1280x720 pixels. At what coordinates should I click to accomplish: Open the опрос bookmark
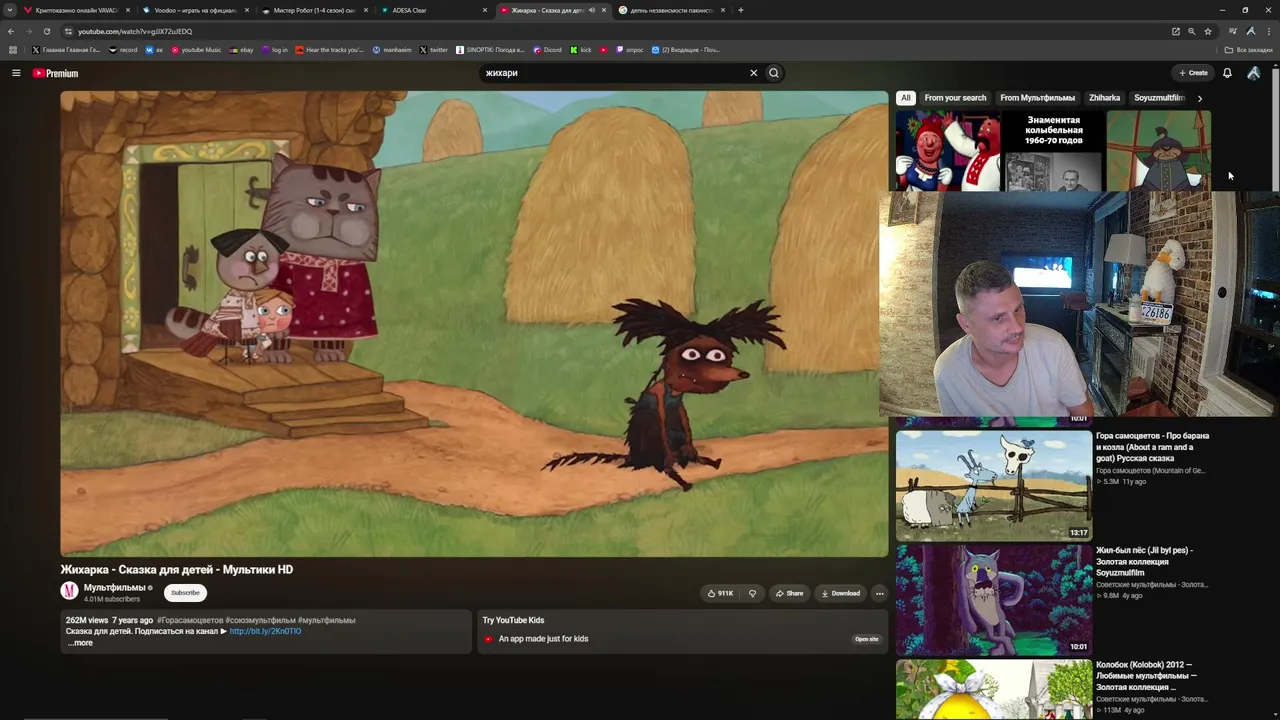click(x=629, y=50)
